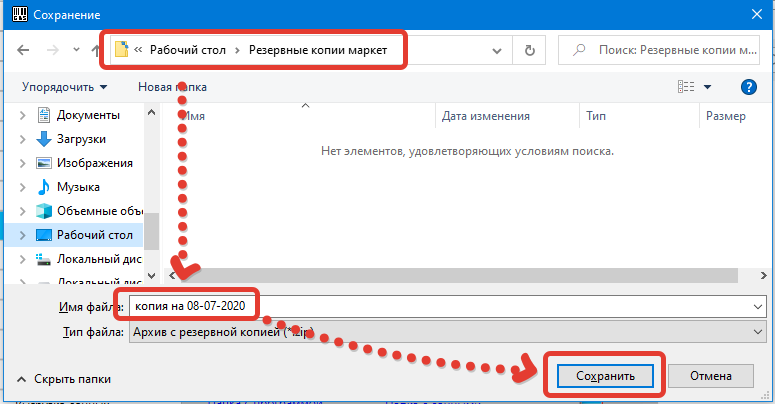Image resolution: width=775 pixels, height=404 pixels.
Task: Click the view mode icon
Action: pos(686,87)
